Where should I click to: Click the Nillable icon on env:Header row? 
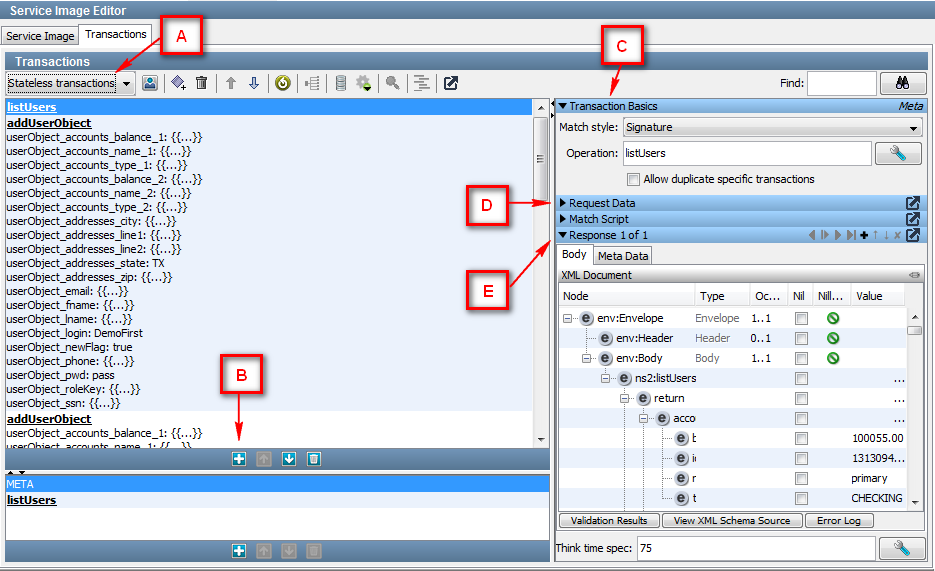(833, 339)
